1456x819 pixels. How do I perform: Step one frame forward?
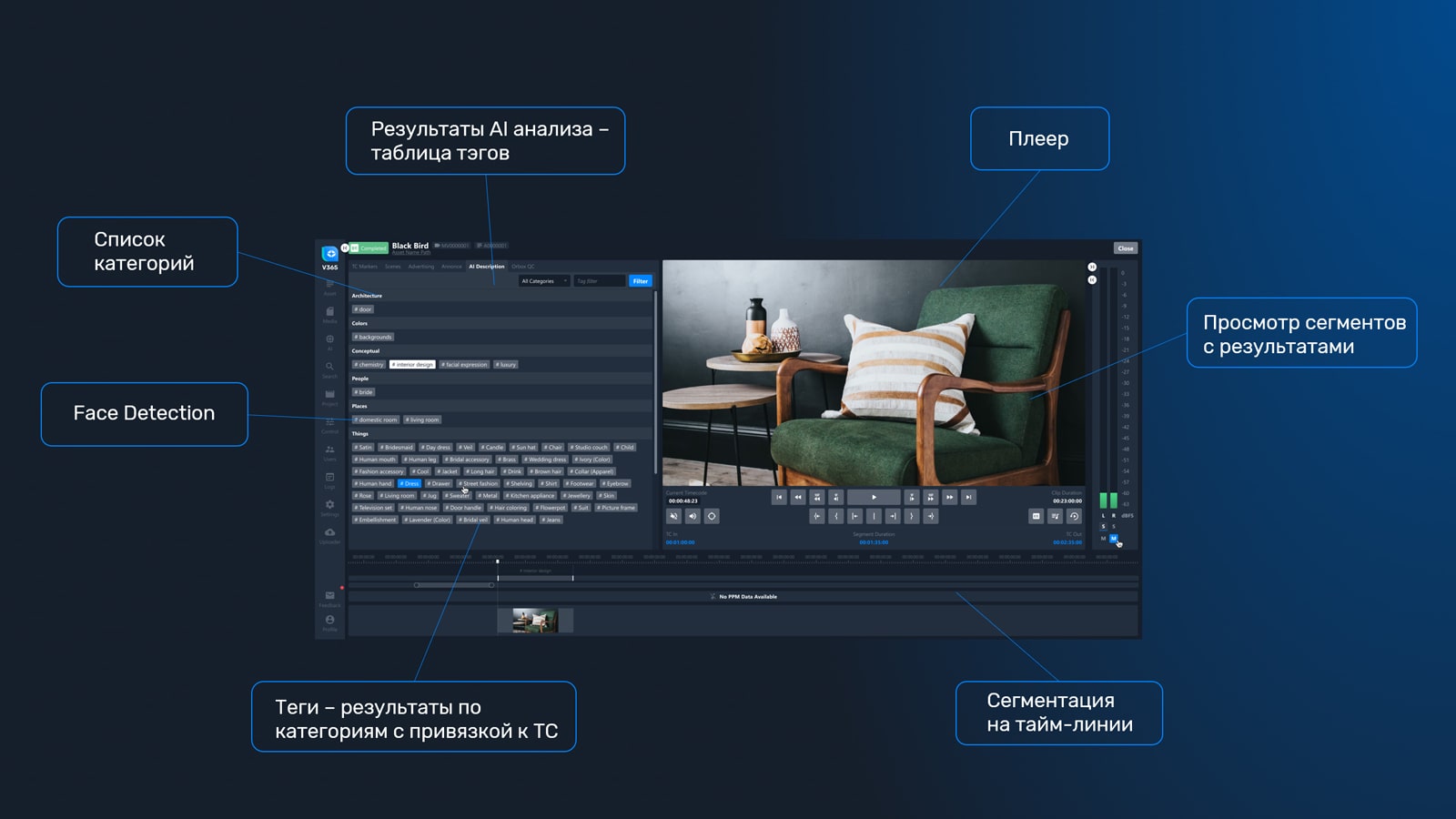point(912,497)
